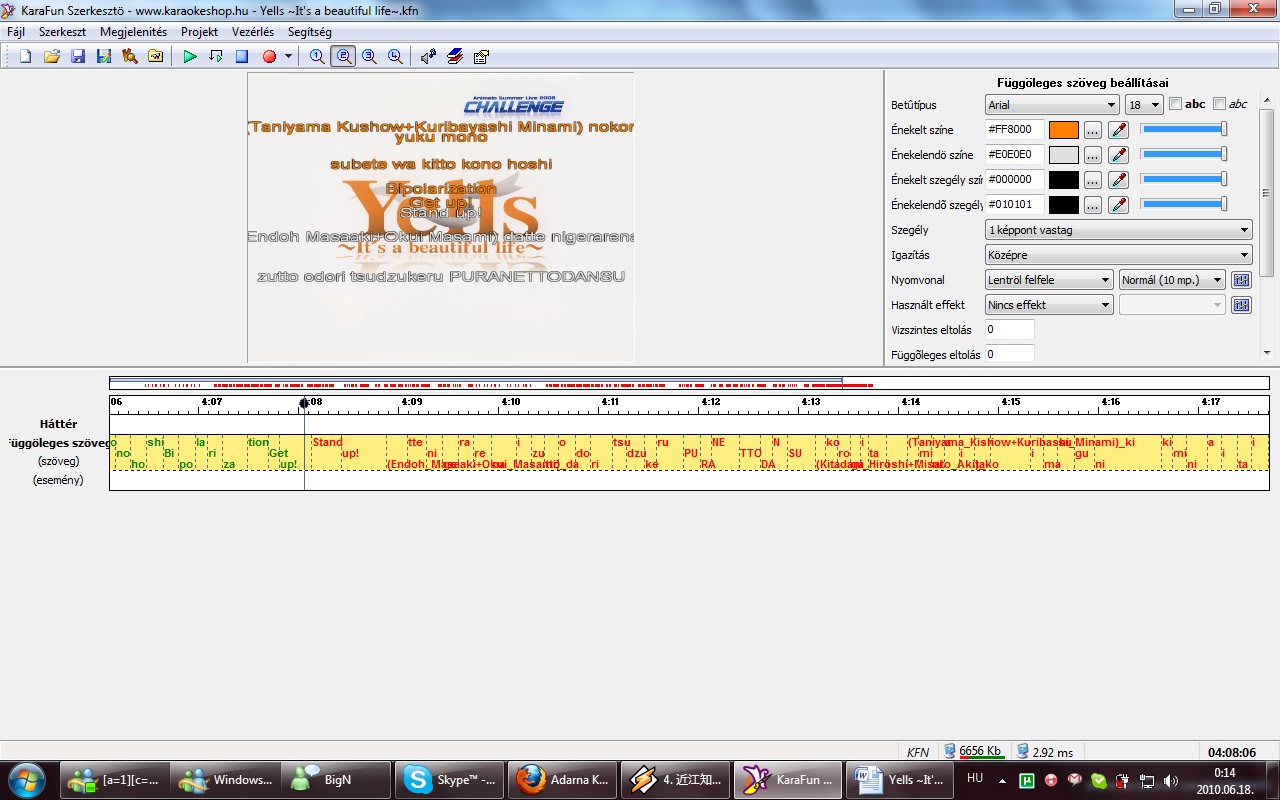Open the Megjelenítés menu
Image resolution: width=1280 pixels, height=800 pixels.
pos(133,32)
